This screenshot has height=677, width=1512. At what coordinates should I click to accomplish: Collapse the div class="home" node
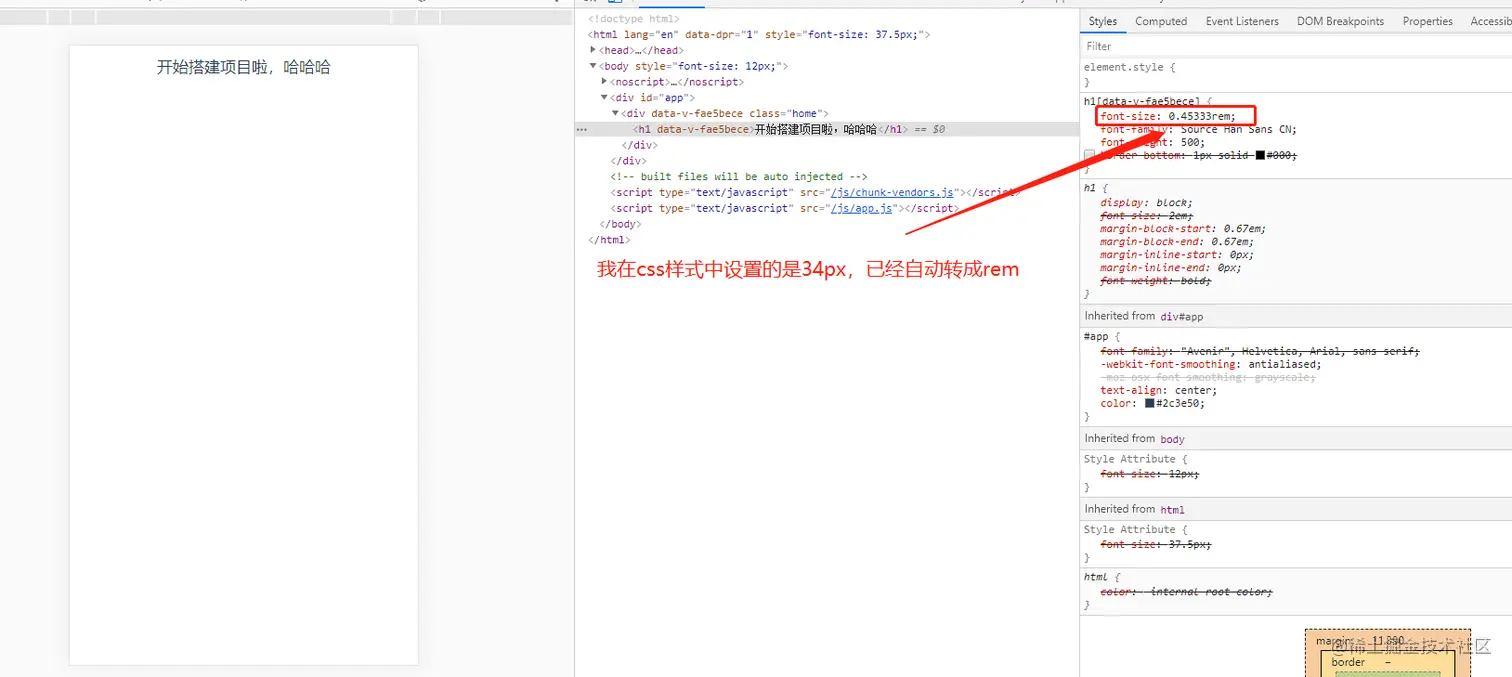tap(616, 114)
